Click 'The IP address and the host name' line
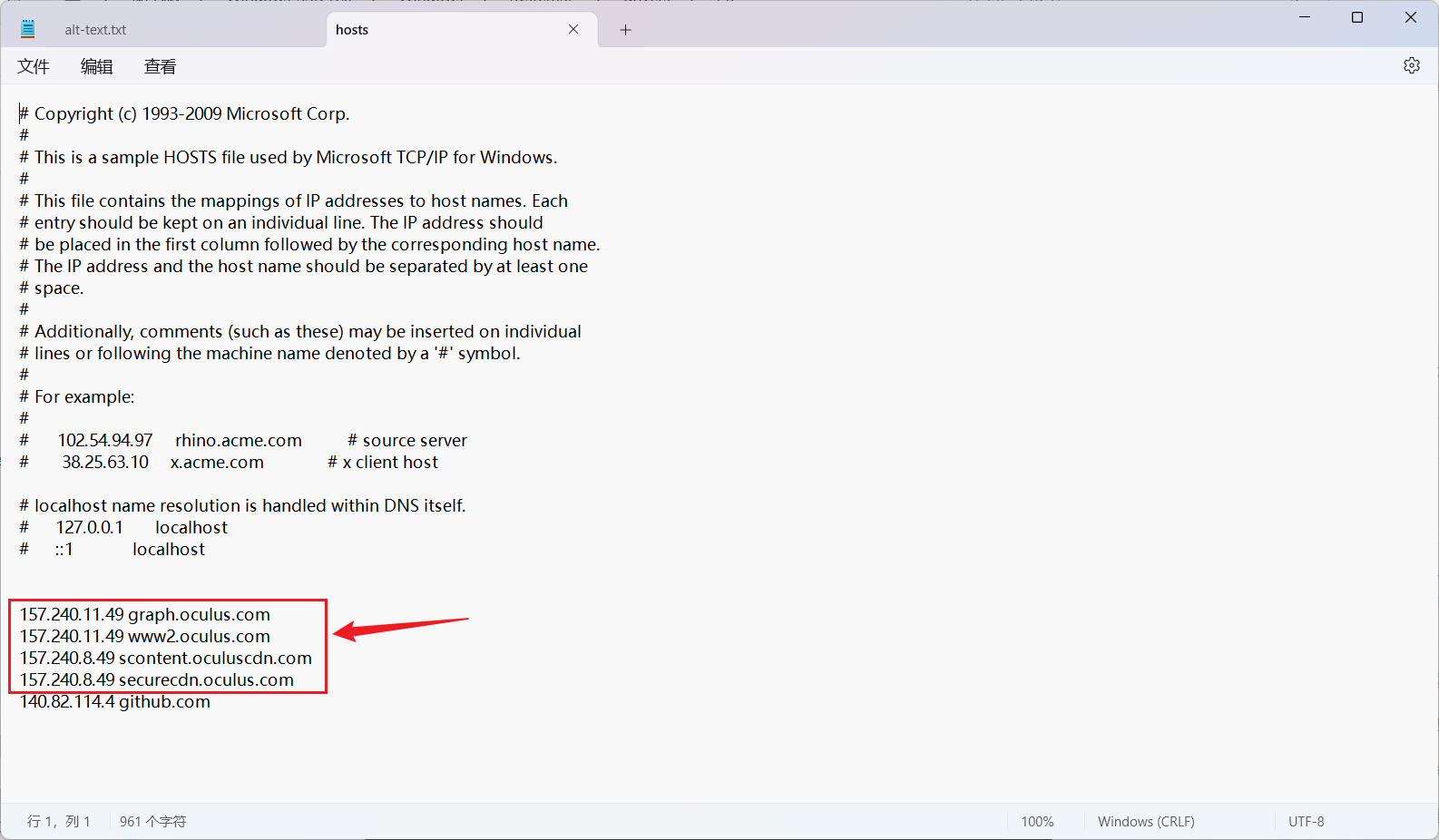Viewport: 1439px width, 840px height. [304, 267]
